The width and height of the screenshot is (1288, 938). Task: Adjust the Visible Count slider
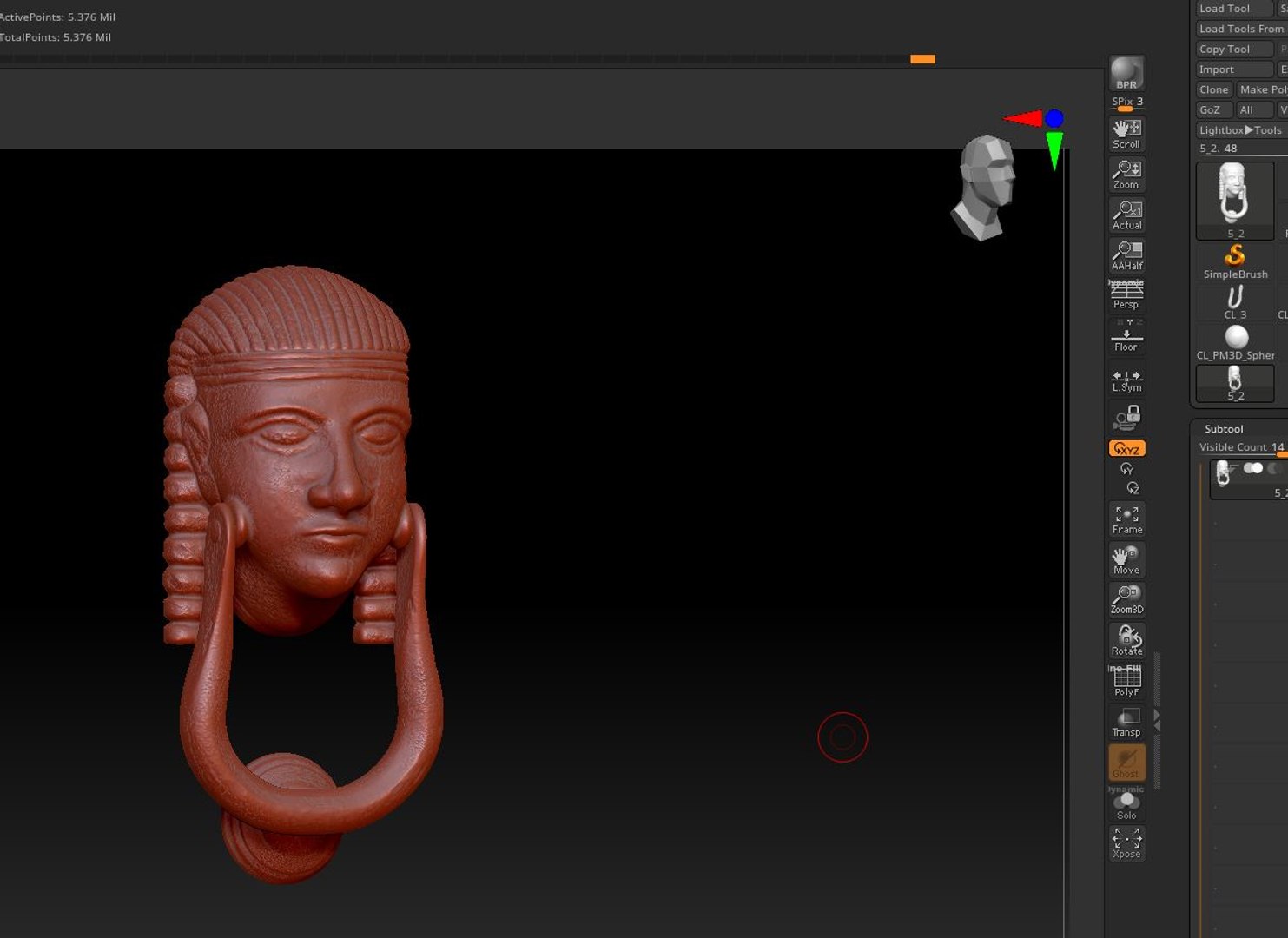click(1242, 447)
